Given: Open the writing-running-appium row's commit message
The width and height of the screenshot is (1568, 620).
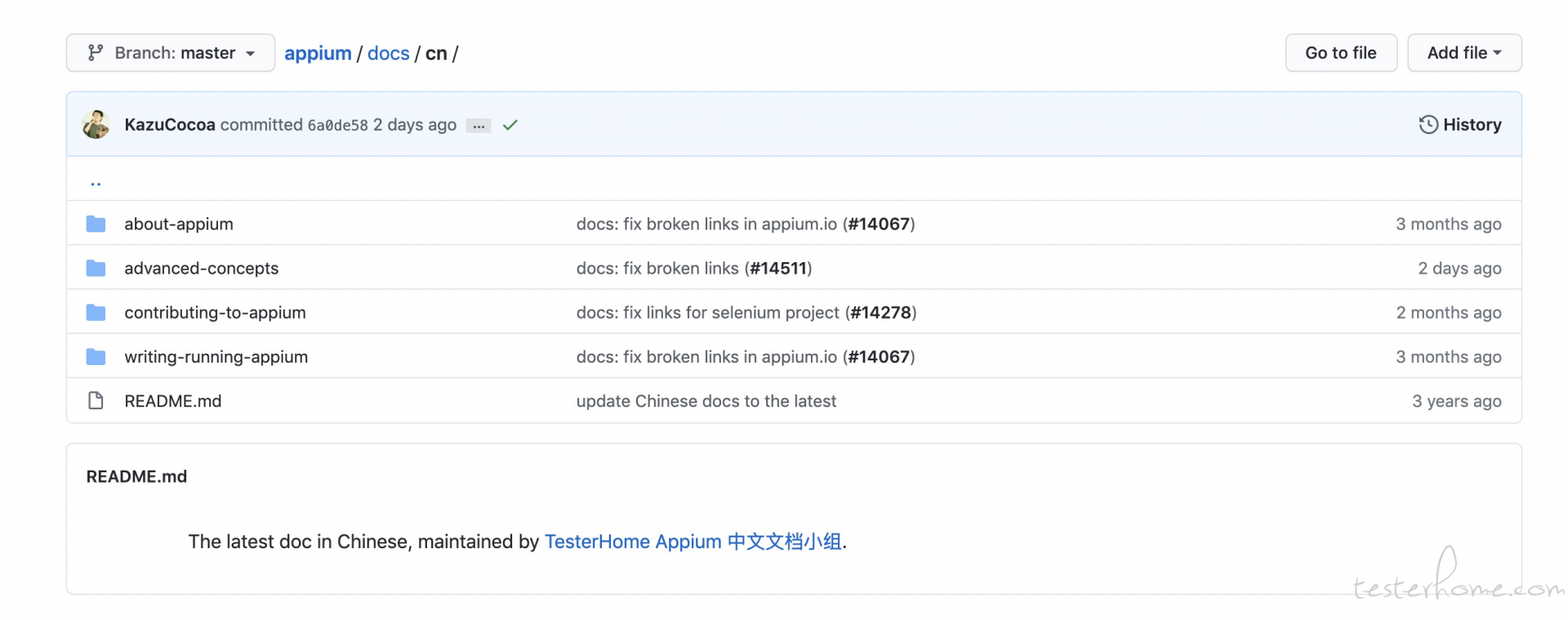Looking at the screenshot, I should coord(706,357).
